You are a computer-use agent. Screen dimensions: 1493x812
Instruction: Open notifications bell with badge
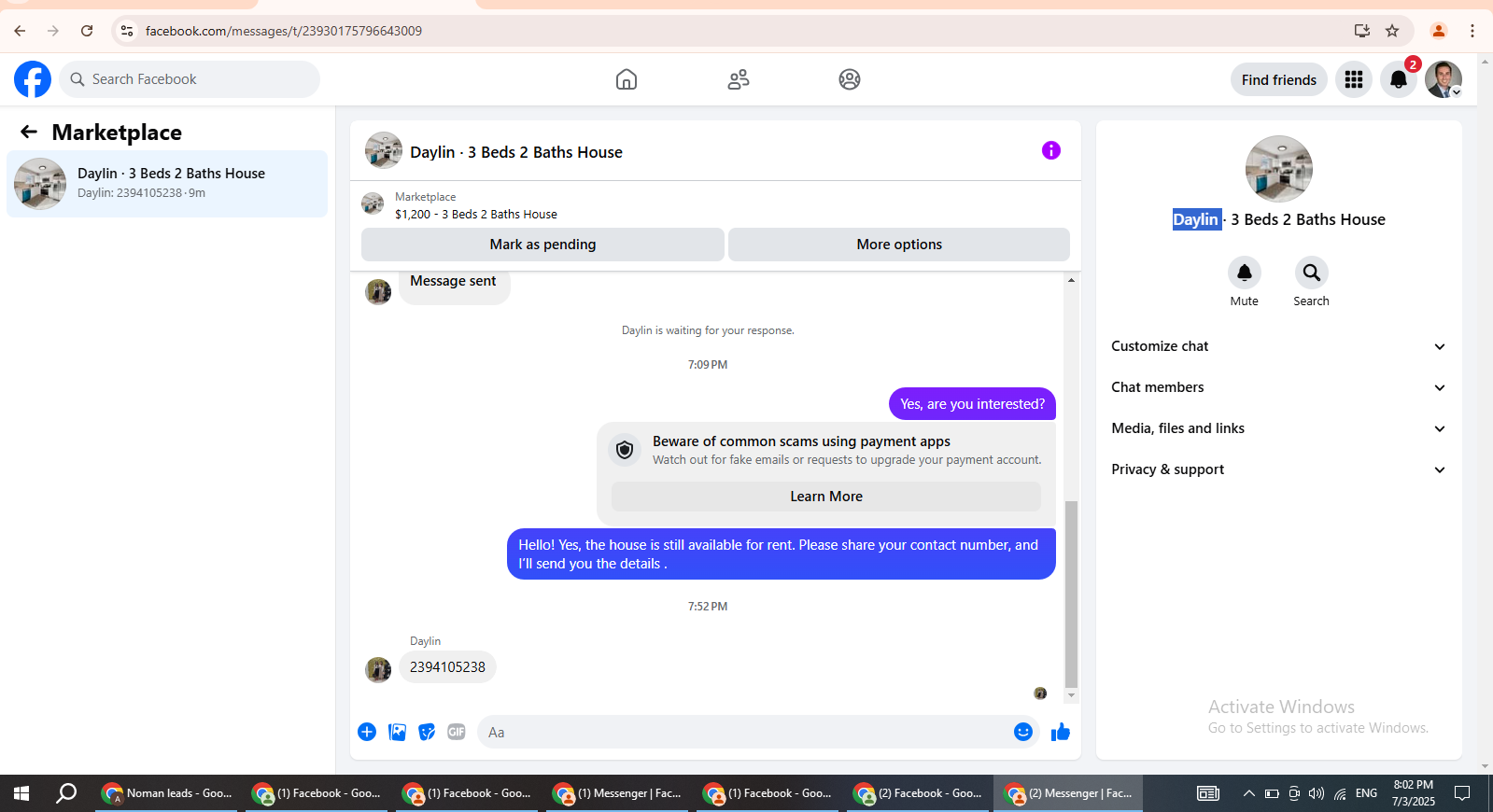(x=1399, y=79)
